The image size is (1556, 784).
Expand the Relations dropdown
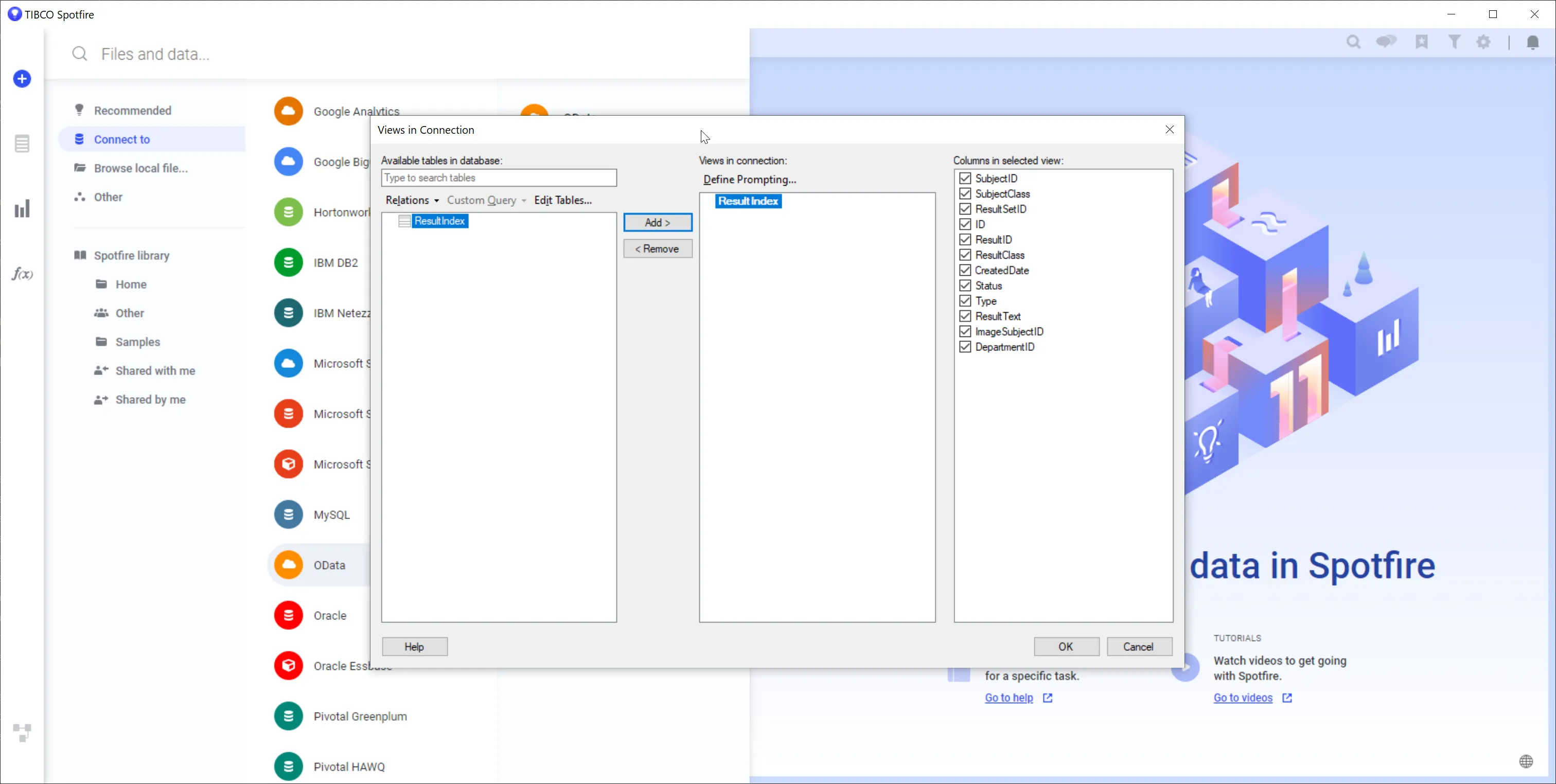(x=412, y=200)
